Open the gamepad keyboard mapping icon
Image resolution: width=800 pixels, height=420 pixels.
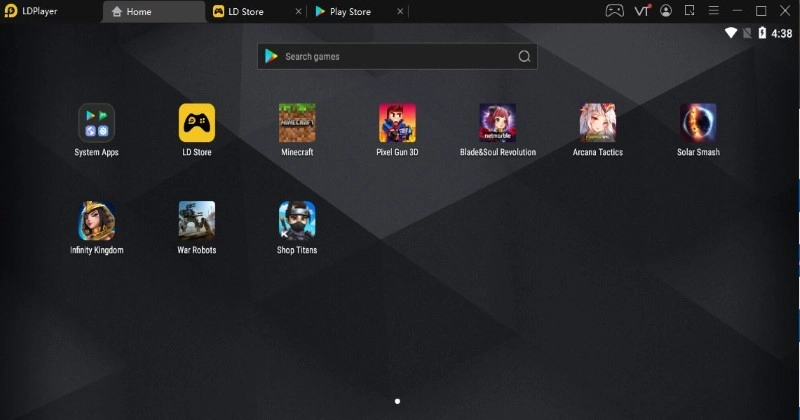pyautogui.click(x=614, y=11)
